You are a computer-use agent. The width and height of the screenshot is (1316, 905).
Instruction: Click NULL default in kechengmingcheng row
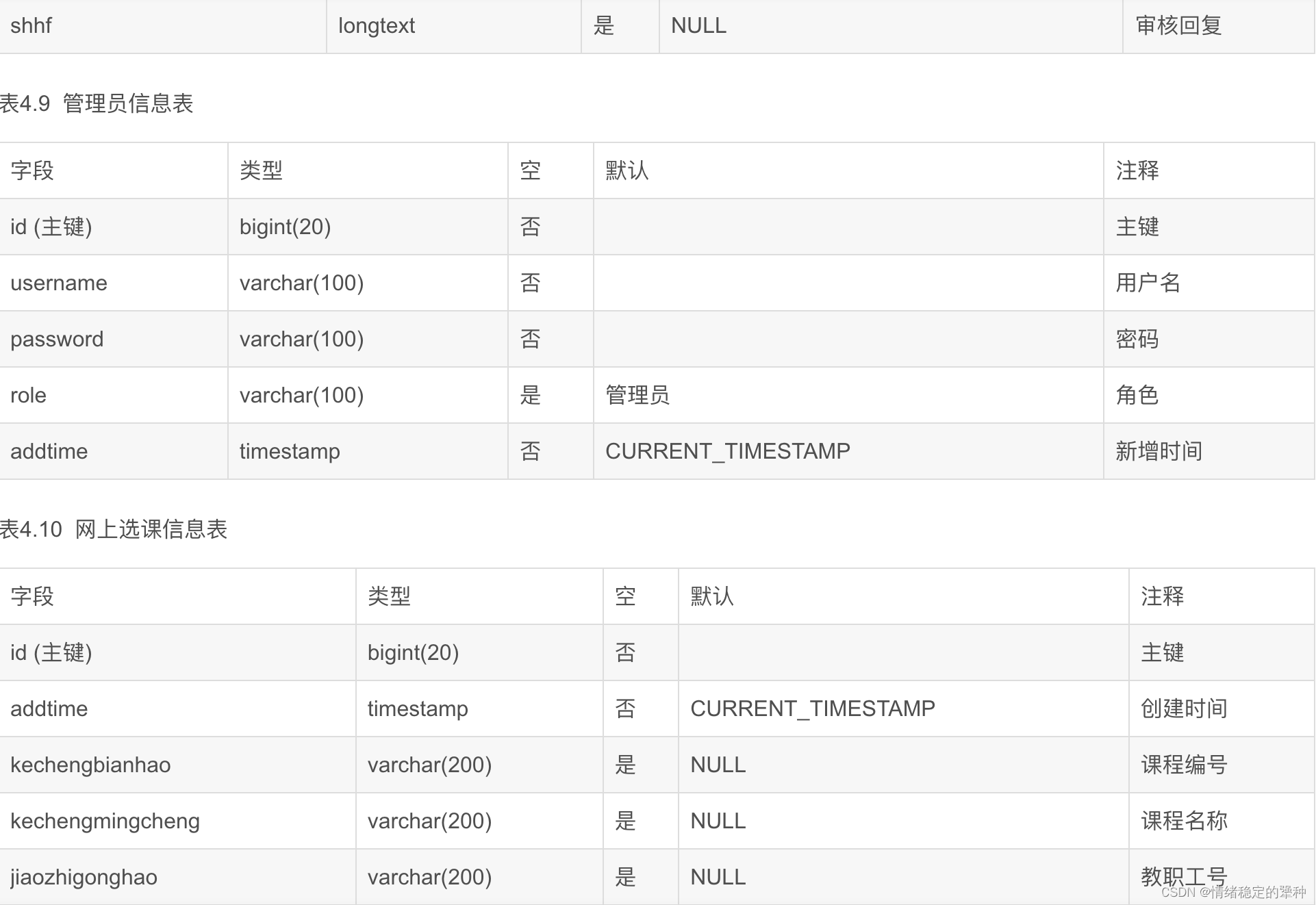click(718, 821)
